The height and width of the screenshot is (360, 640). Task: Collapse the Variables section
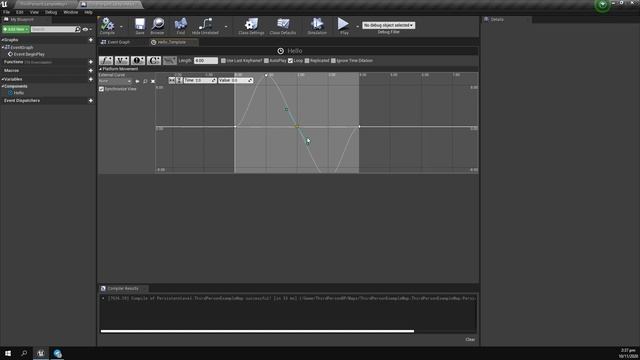pos(2,79)
